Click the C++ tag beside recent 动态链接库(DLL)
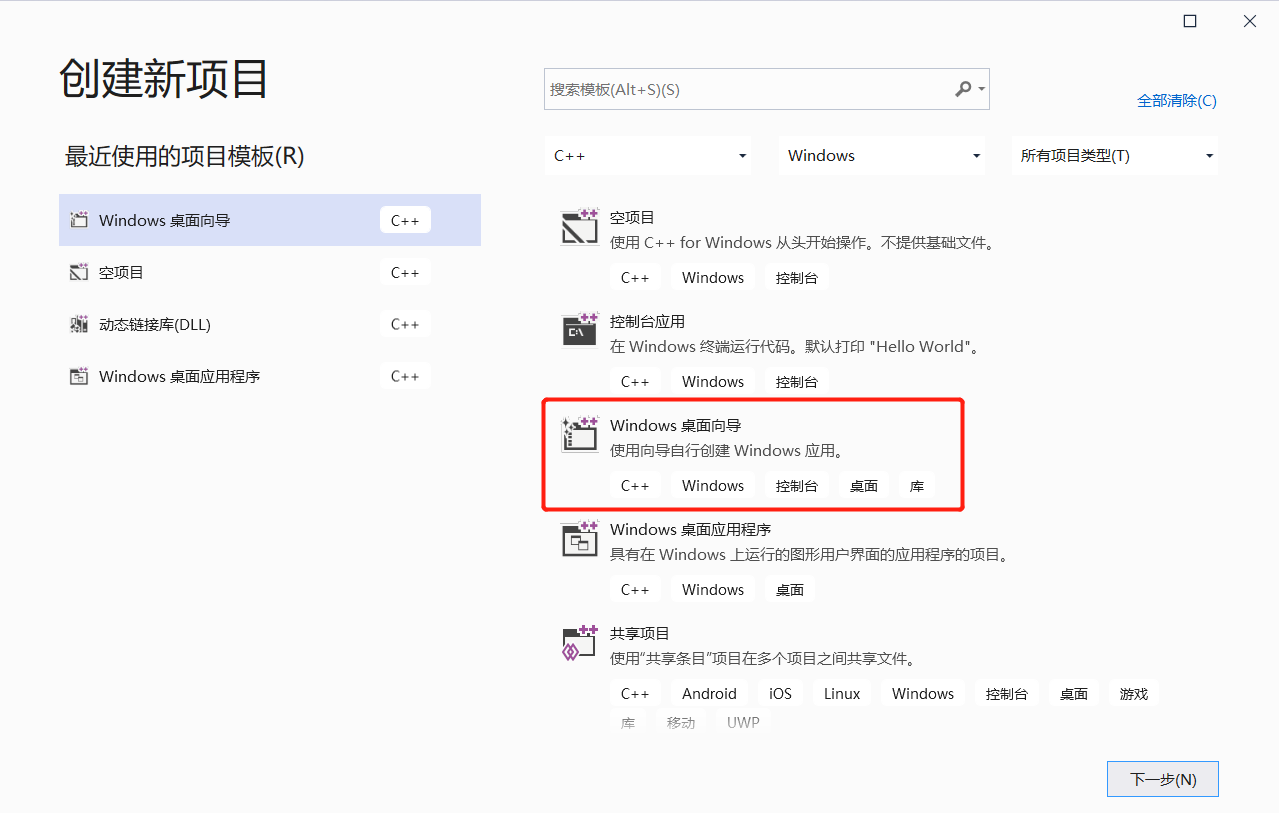 (405, 324)
